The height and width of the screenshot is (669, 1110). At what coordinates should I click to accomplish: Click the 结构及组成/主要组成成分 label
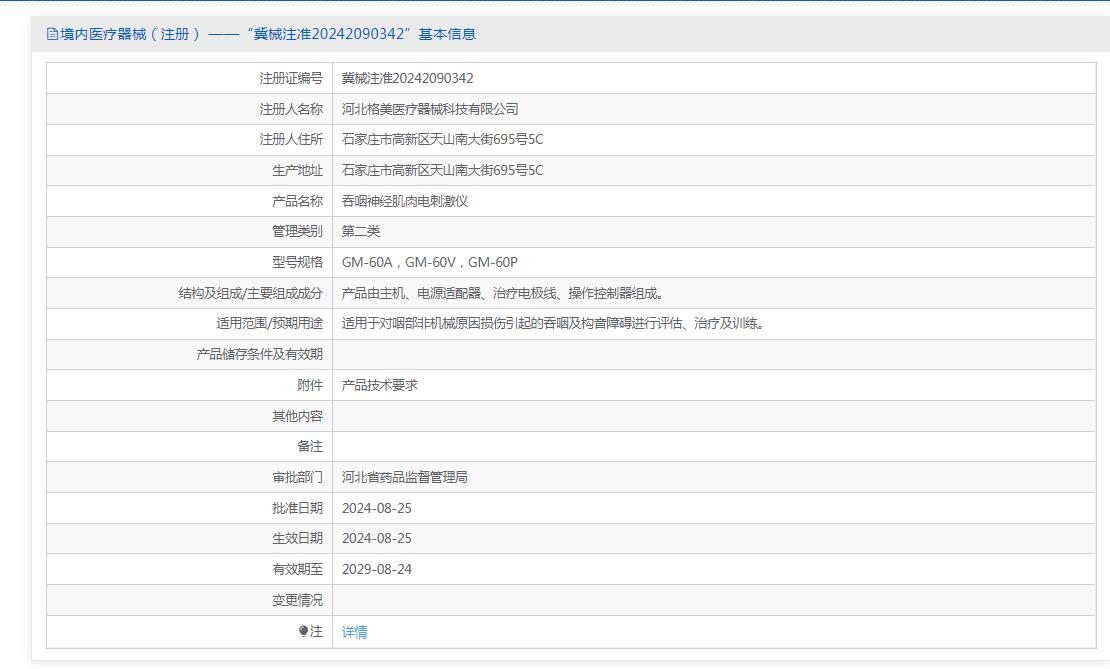click(x=251, y=293)
